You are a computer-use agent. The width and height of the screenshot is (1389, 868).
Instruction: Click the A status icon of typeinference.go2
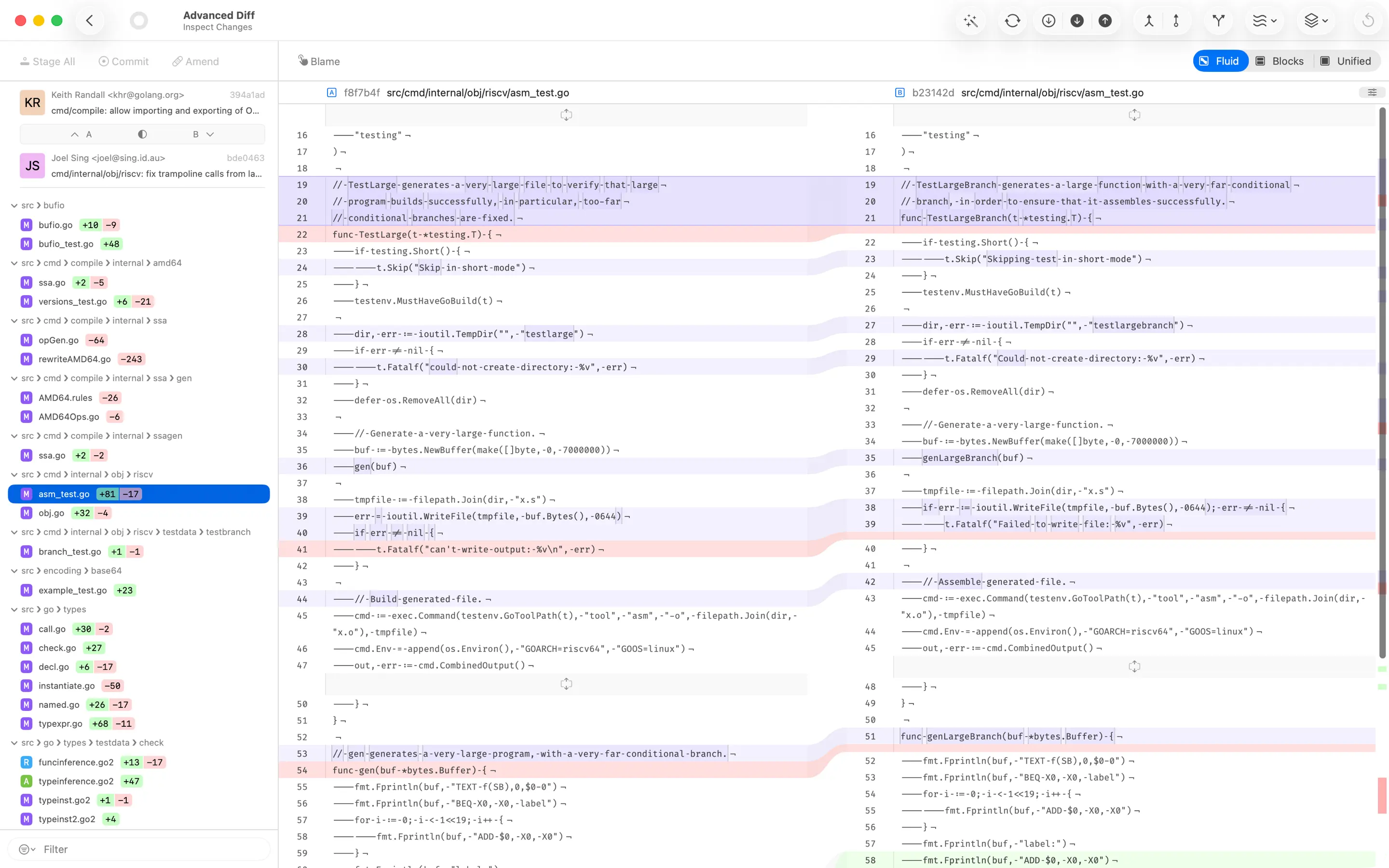click(27, 781)
